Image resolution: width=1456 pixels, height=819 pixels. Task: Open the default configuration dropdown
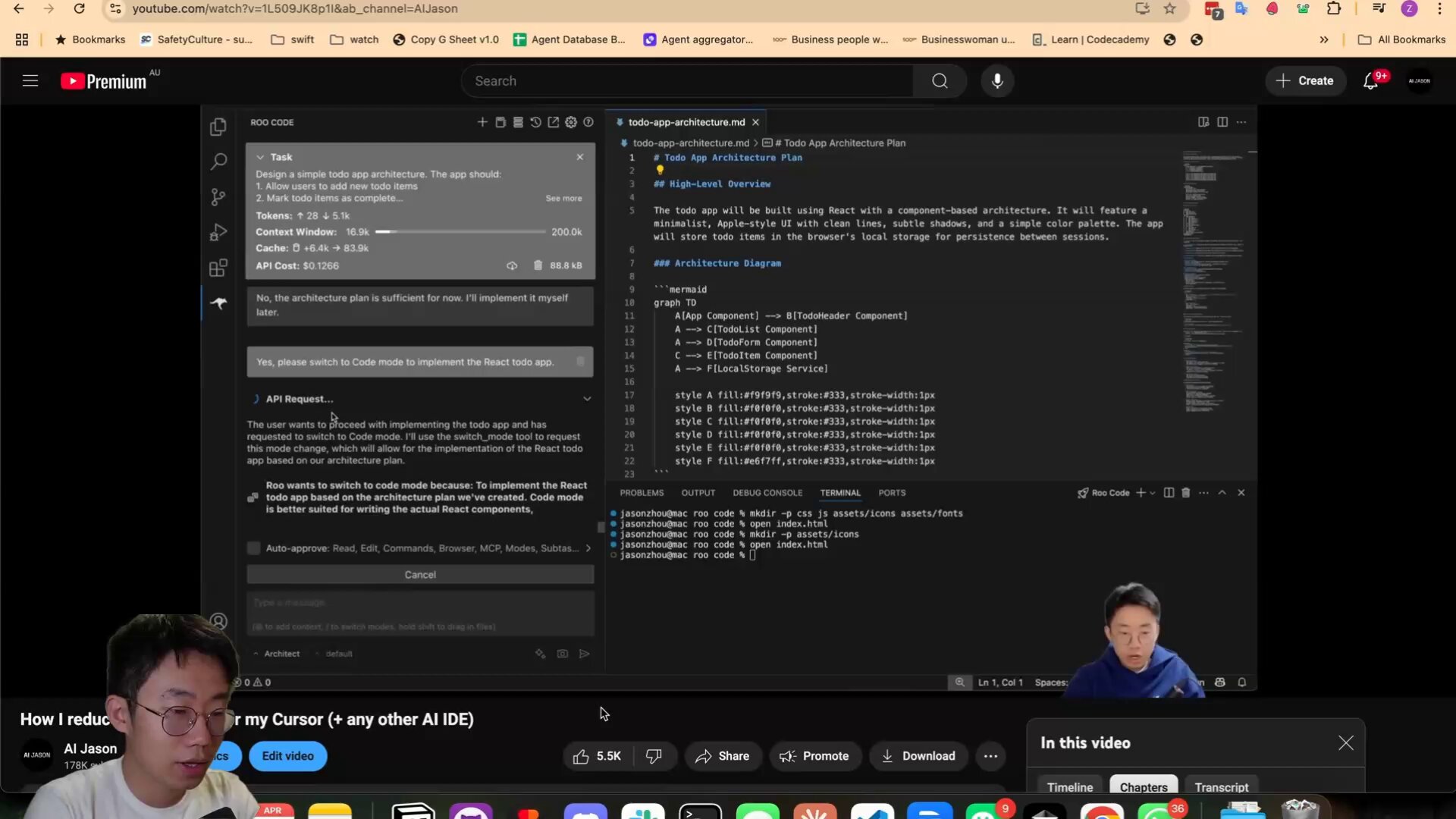click(x=334, y=654)
